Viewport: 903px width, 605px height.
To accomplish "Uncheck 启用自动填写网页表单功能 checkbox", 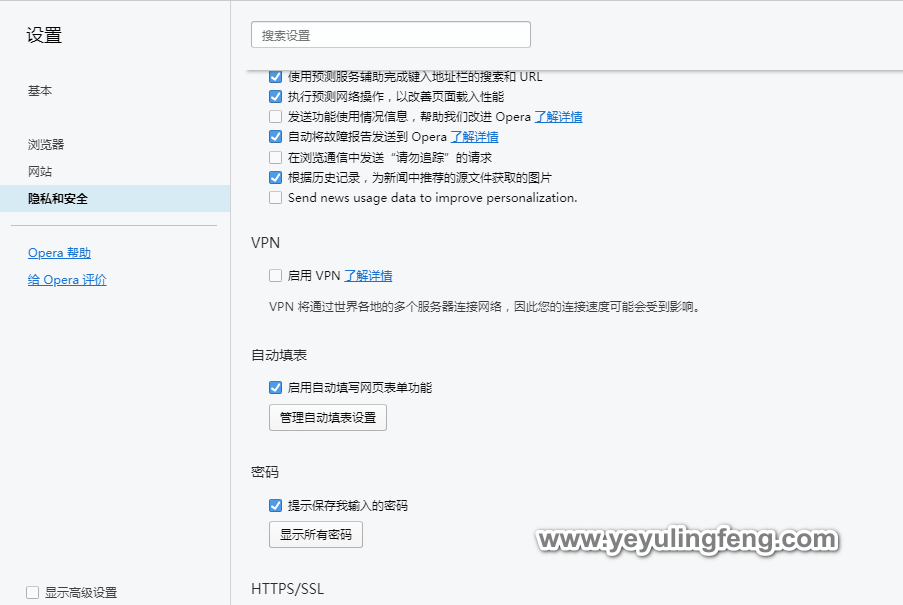I will click(275, 387).
